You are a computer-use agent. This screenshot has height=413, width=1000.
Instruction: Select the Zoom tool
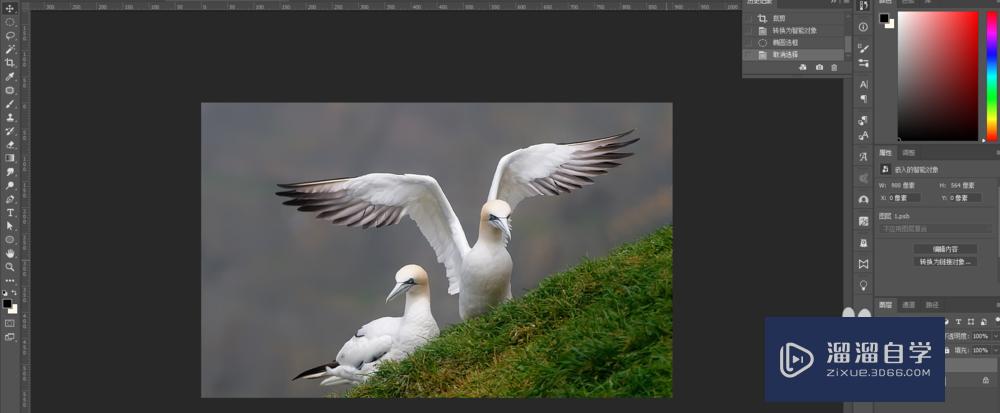(10, 267)
